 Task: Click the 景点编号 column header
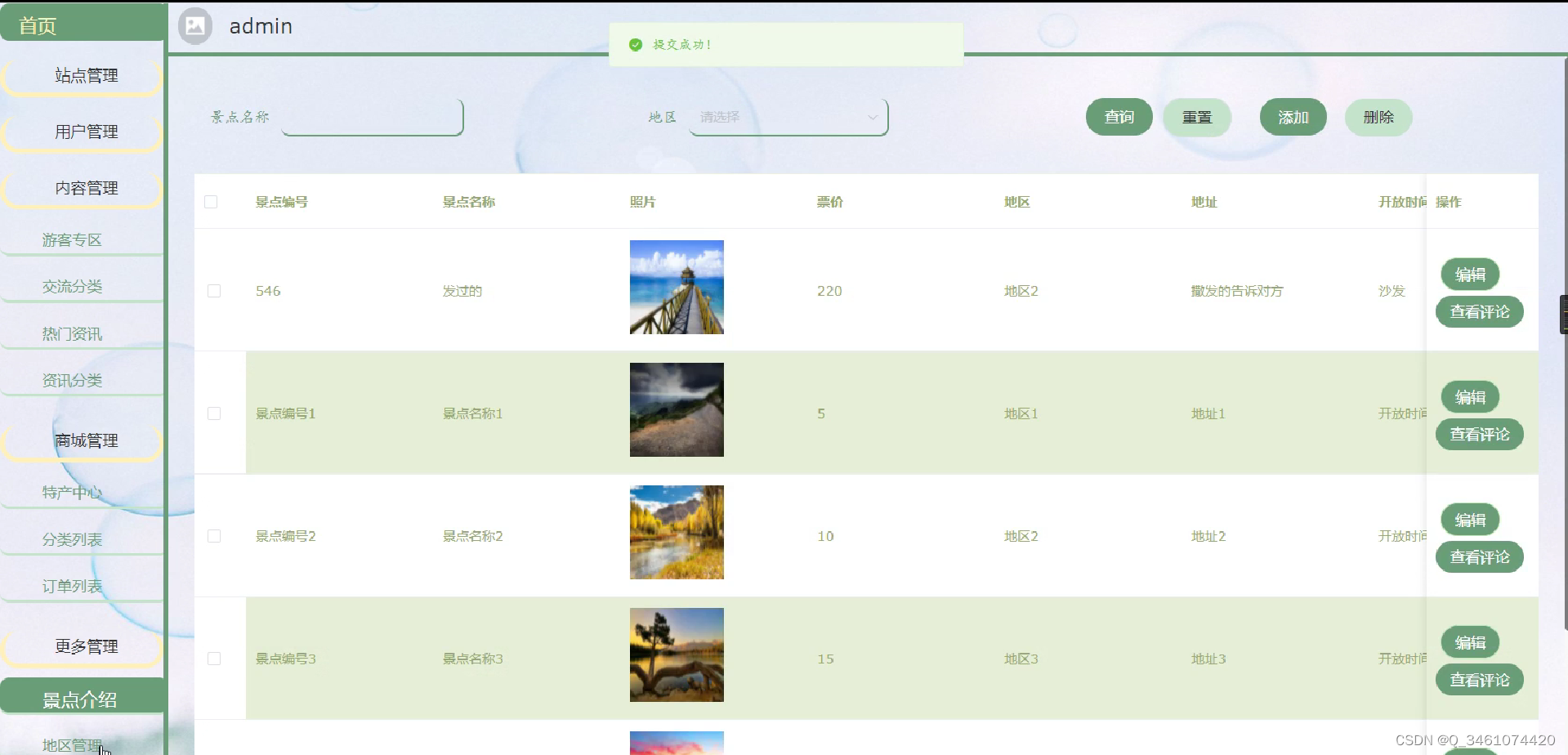(x=282, y=202)
